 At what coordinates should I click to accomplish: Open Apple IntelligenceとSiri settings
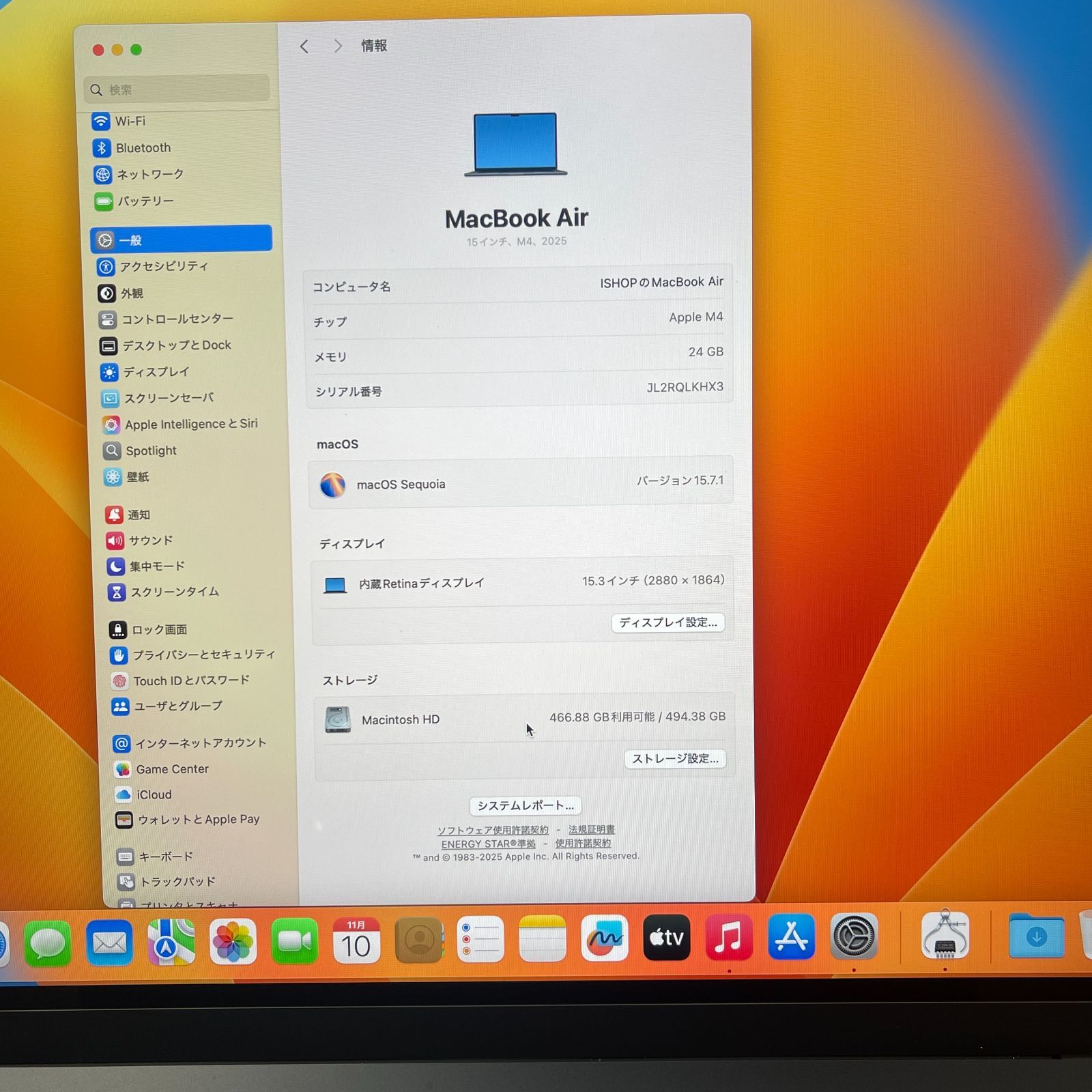[191, 424]
